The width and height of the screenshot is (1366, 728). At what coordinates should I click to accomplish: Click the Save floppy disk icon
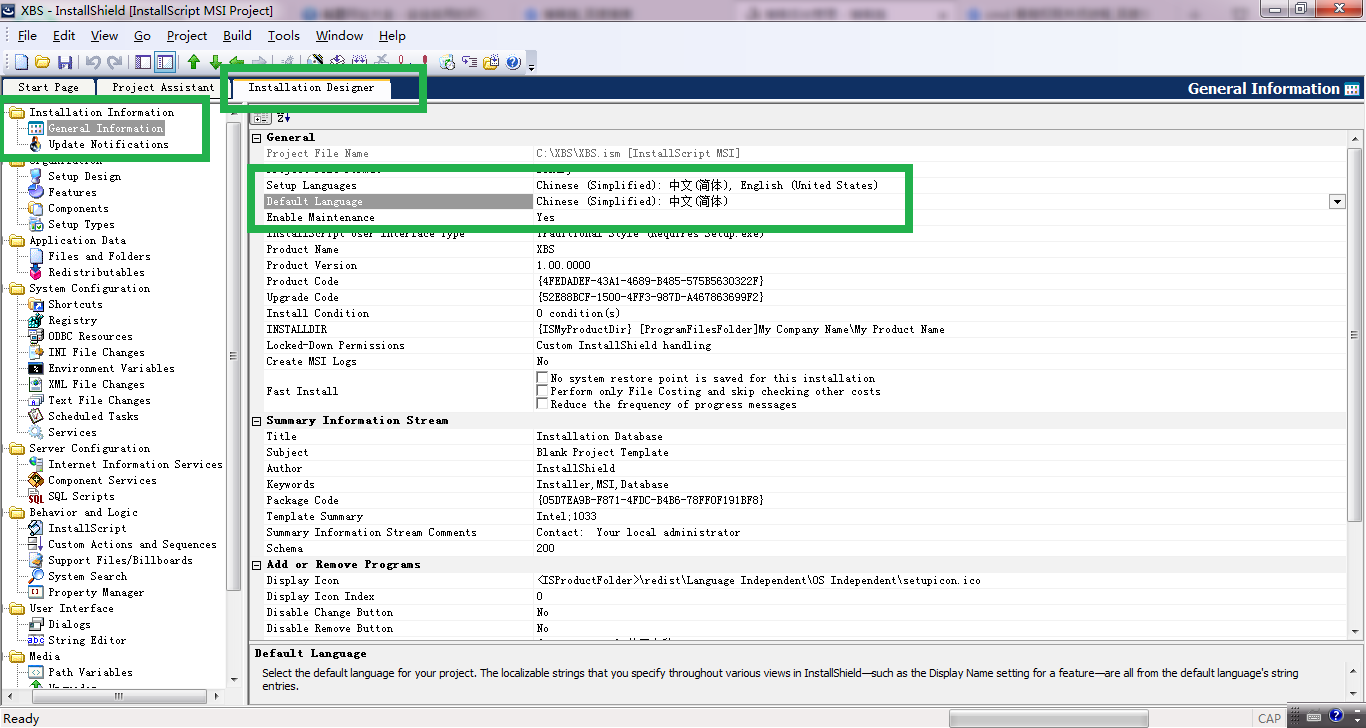tap(65, 62)
